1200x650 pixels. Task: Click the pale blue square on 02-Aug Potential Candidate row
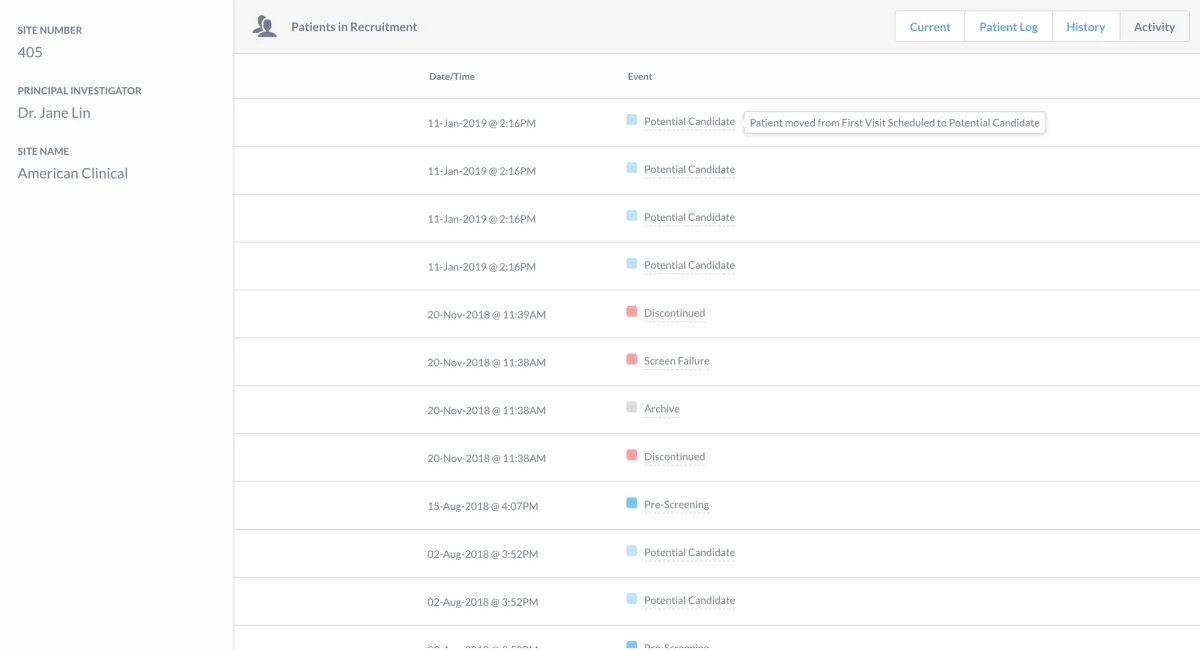coord(631,552)
